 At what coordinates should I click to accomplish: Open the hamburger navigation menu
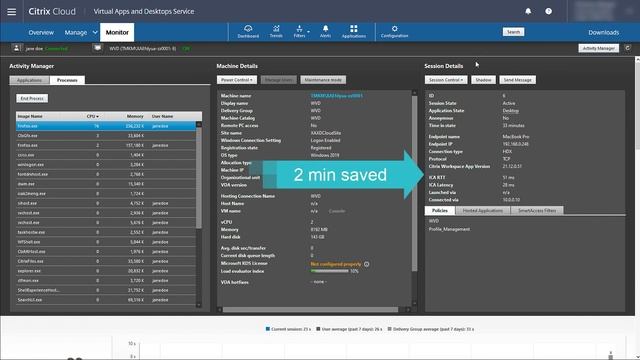11,11
